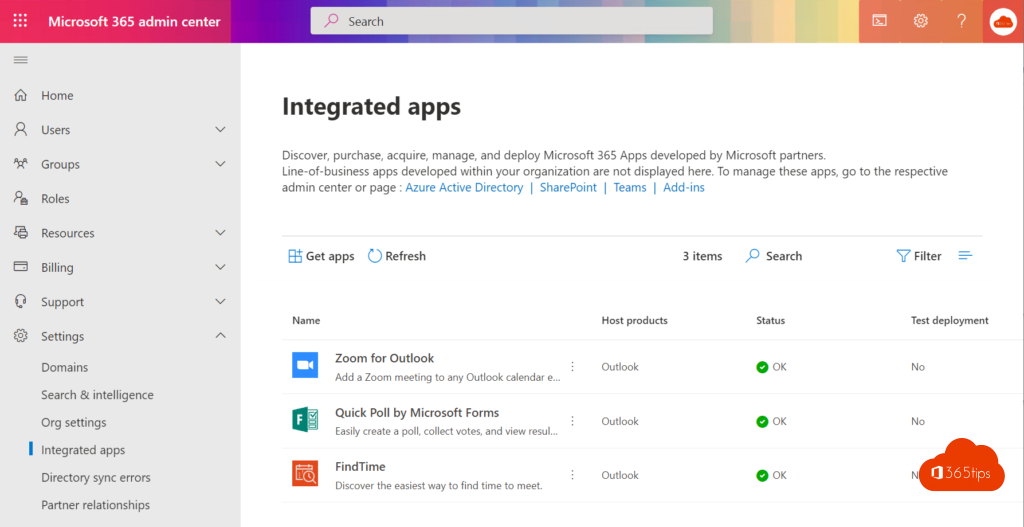Click the Refresh button
Viewport: 1024px width, 527px height.
click(397, 256)
